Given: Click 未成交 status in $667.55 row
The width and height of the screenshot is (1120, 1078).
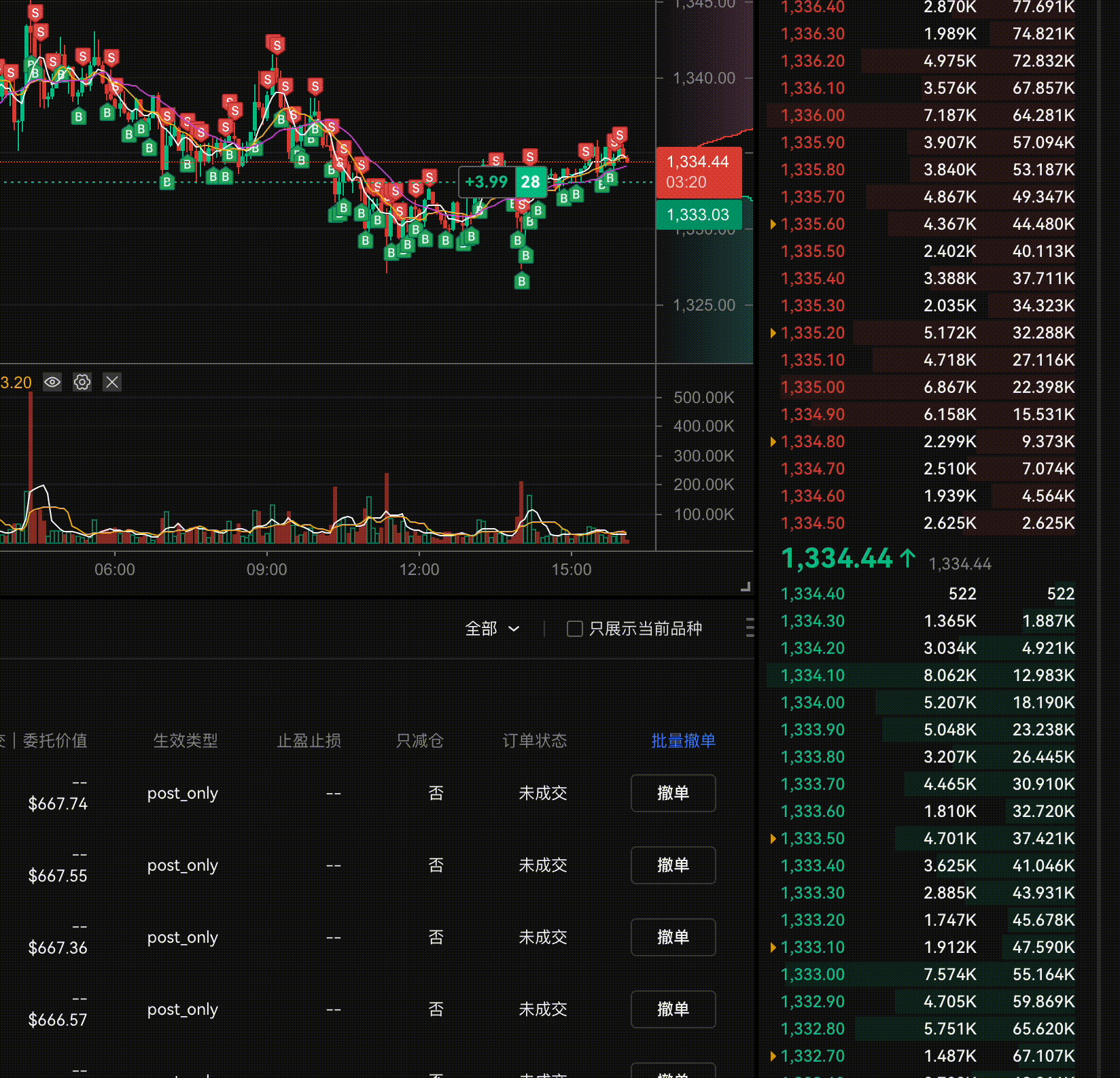Looking at the screenshot, I should pos(543,865).
